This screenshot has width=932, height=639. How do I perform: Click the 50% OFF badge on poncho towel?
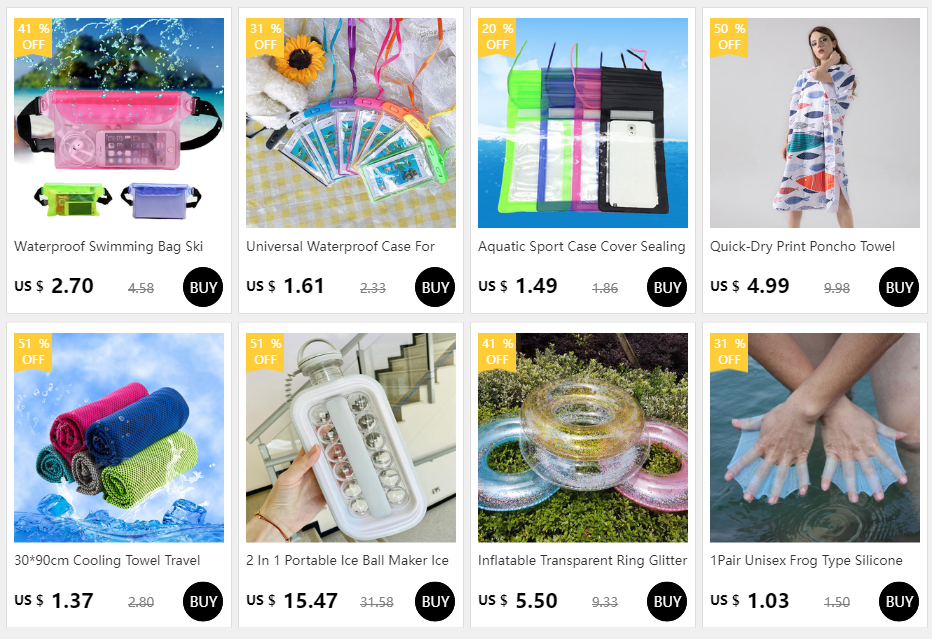click(729, 37)
